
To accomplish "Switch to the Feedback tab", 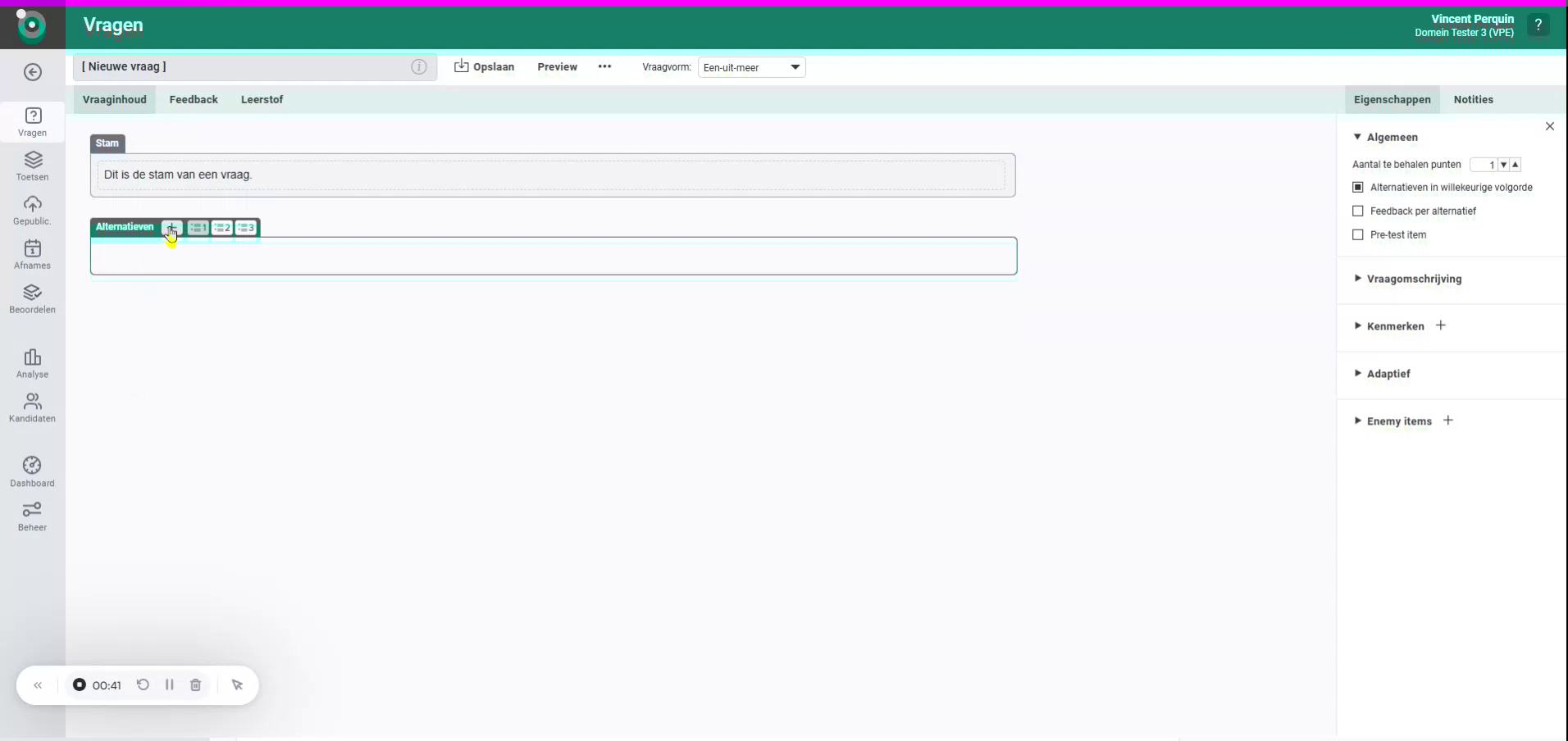I will click(194, 99).
